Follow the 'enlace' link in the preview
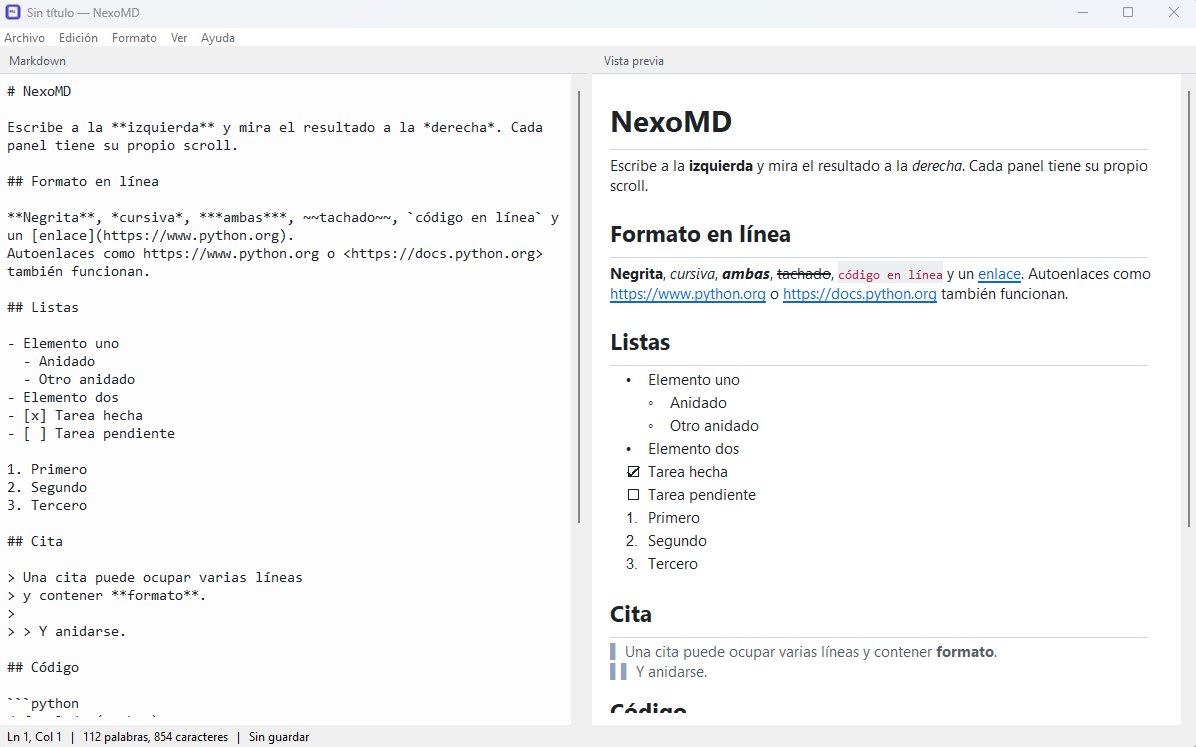This screenshot has height=747, width=1196. click(x=999, y=274)
